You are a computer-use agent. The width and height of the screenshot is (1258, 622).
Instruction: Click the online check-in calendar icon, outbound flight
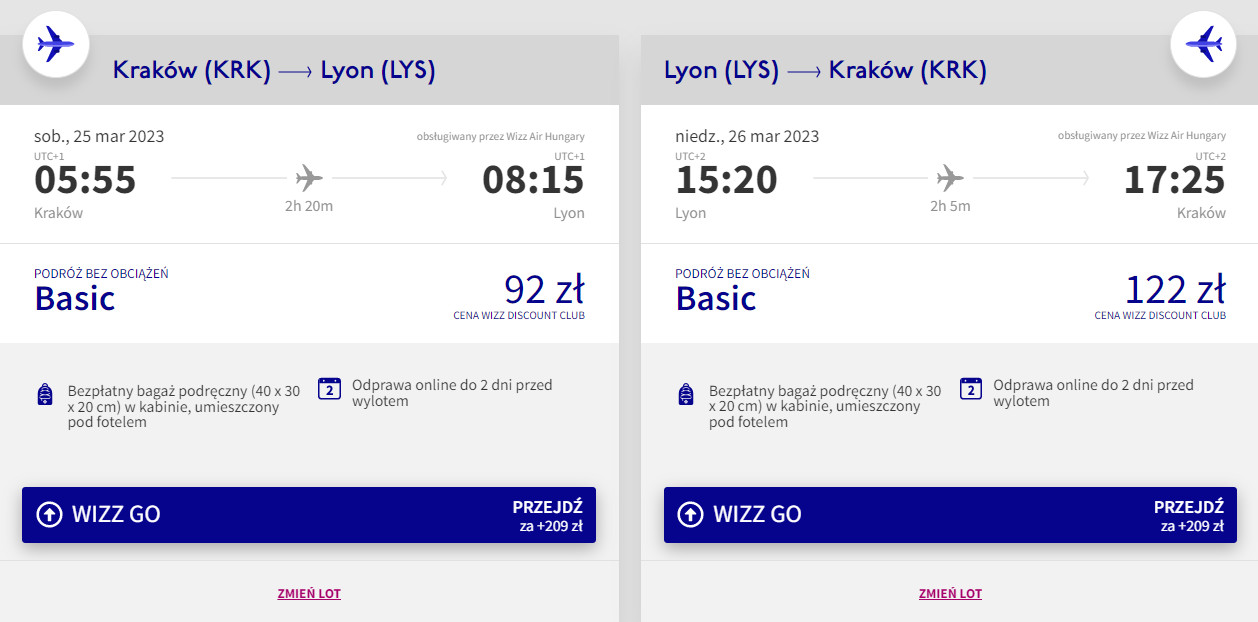pyautogui.click(x=329, y=389)
